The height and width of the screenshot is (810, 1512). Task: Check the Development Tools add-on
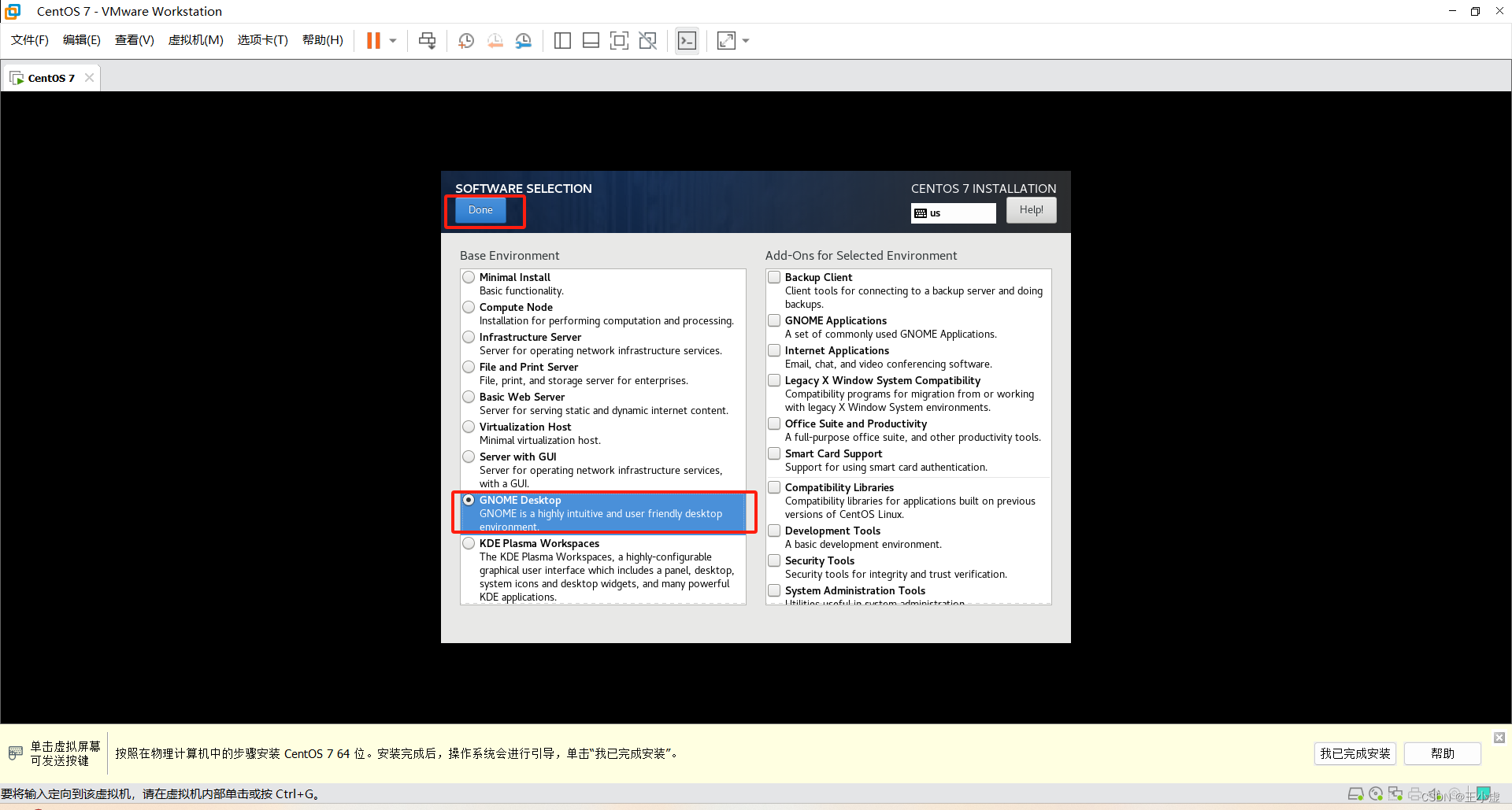pyautogui.click(x=774, y=531)
